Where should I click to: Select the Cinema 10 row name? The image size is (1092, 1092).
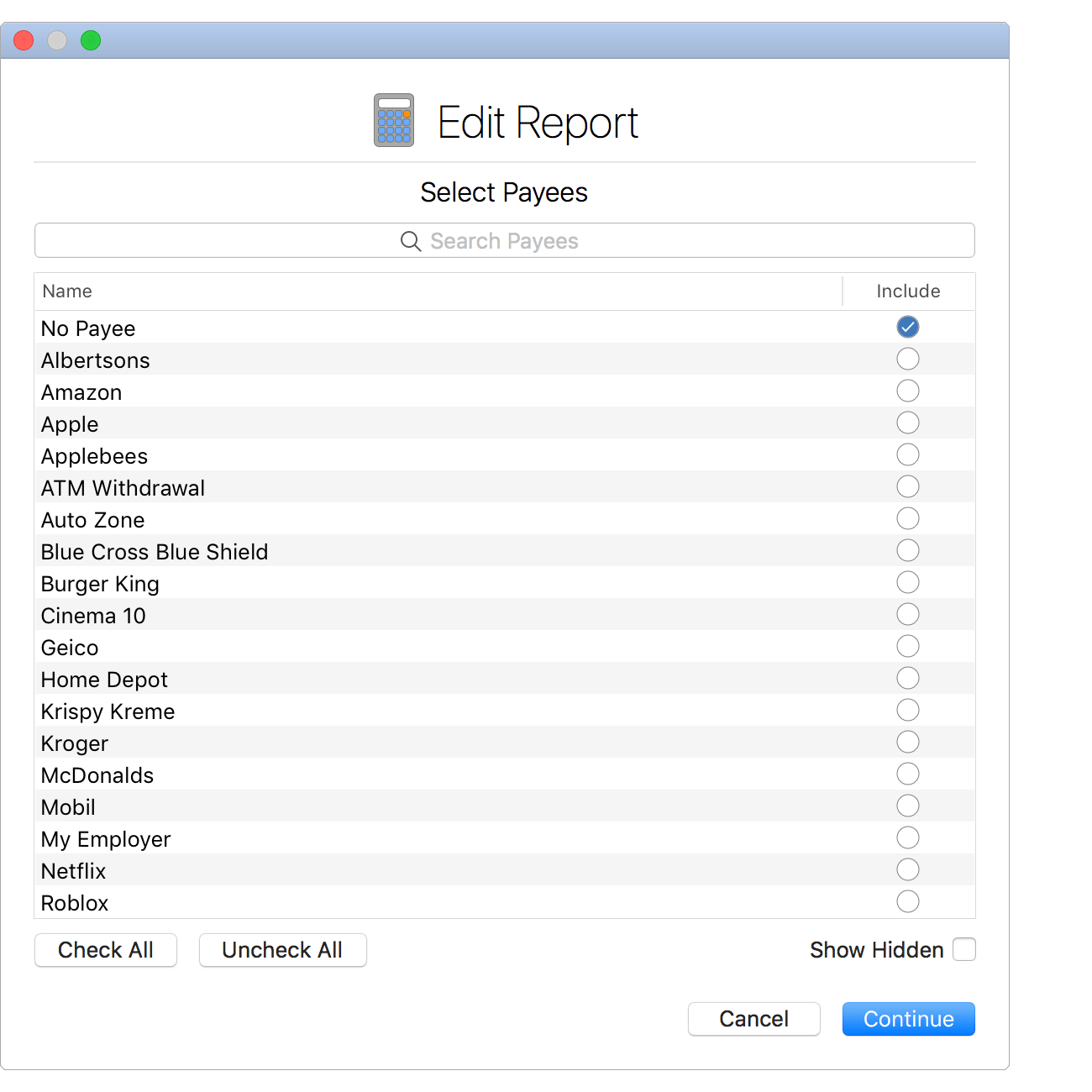click(x=93, y=616)
